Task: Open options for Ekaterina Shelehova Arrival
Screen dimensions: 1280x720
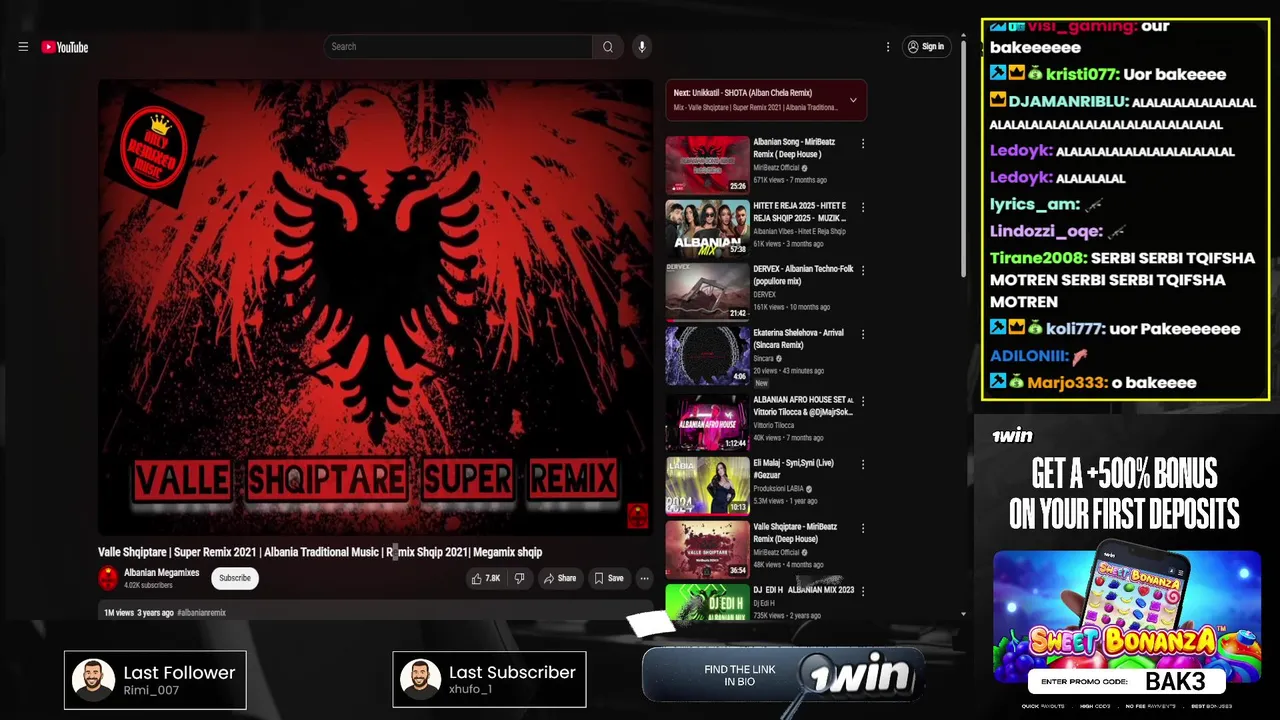Action: [863, 334]
